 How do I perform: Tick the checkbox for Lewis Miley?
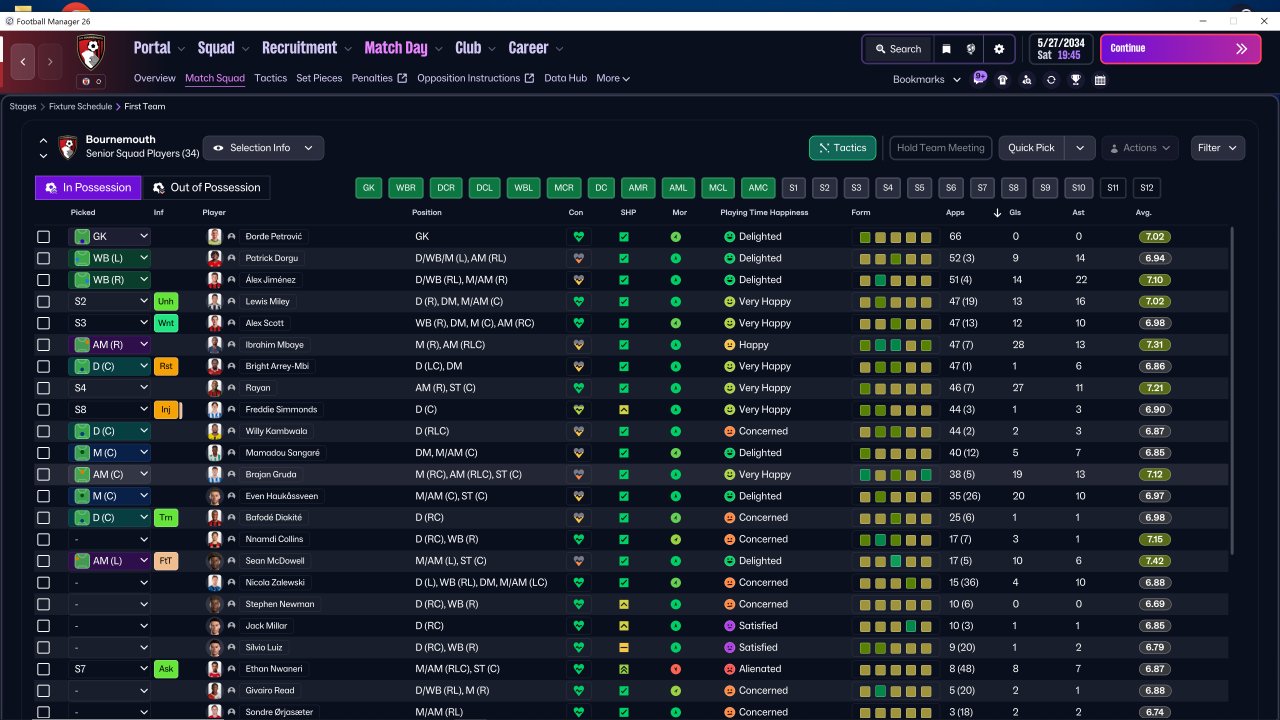pyautogui.click(x=43, y=302)
